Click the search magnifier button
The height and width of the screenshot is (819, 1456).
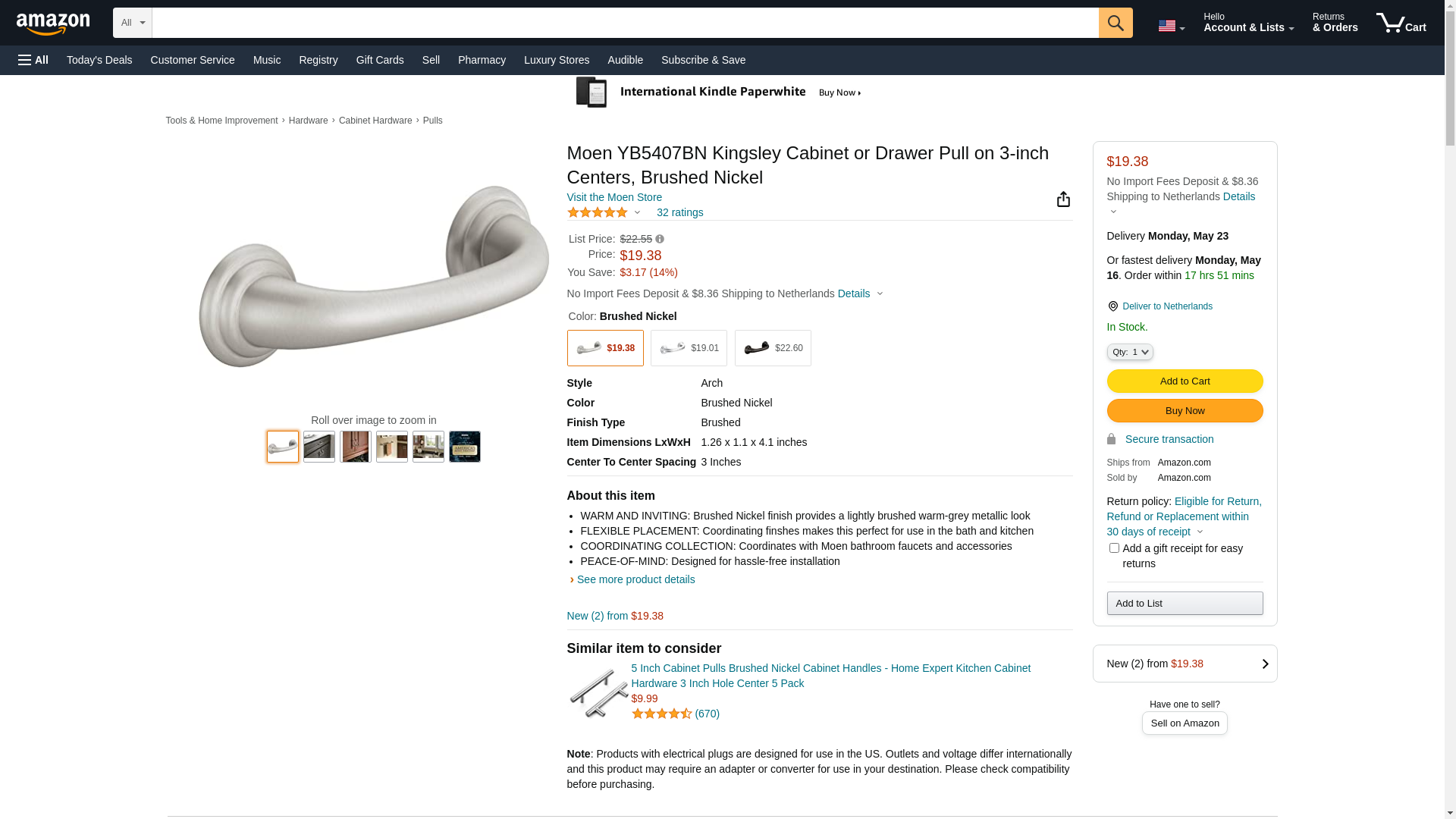pyautogui.click(x=1115, y=23)
